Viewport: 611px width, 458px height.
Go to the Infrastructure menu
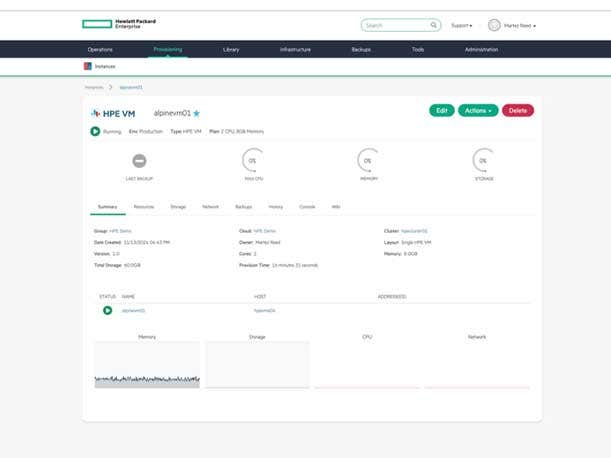pyautogui.click(x=295, y=49)
